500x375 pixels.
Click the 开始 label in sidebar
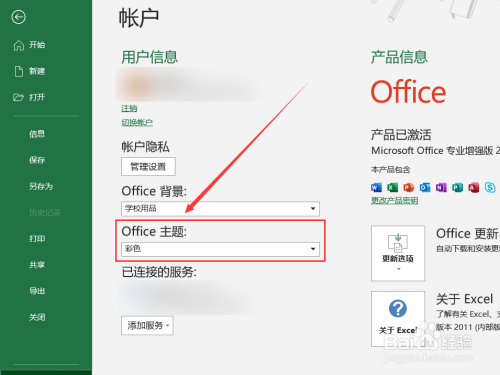click(37, 45)
